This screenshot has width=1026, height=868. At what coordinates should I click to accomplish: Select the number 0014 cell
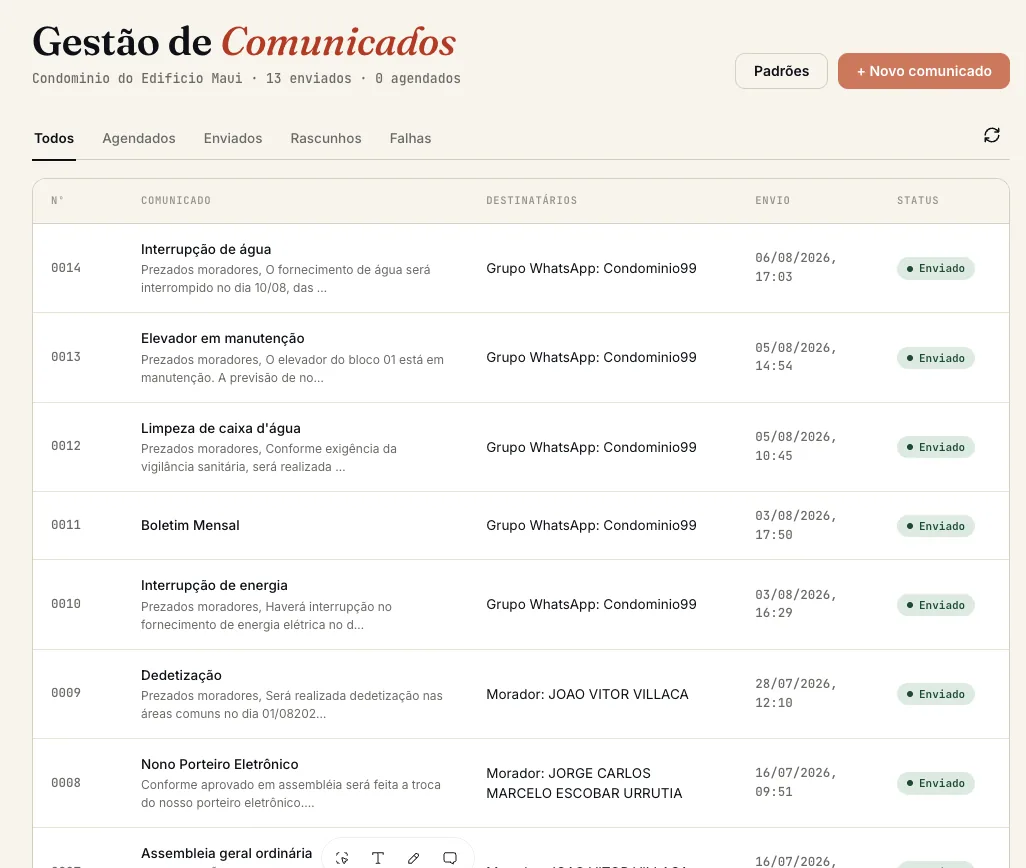point(66,268)
